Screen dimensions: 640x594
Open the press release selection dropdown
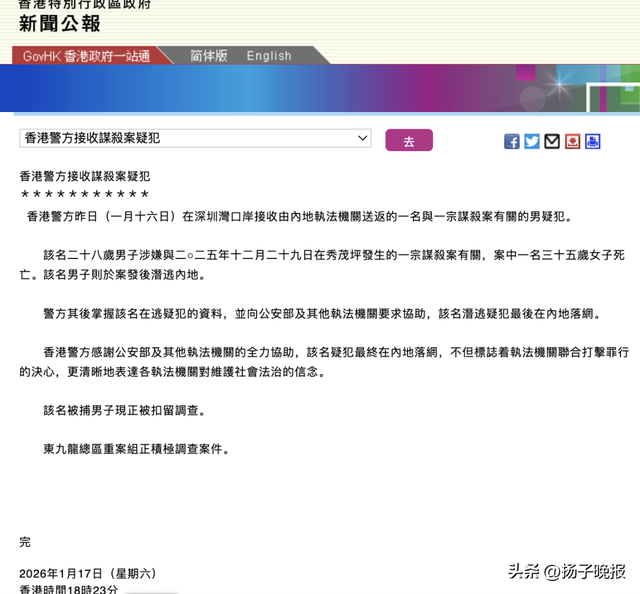tap(195, 138)
